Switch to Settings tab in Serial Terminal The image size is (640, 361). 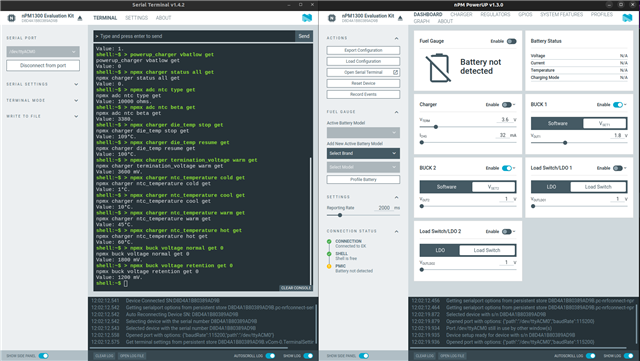(x=136, y=18)
